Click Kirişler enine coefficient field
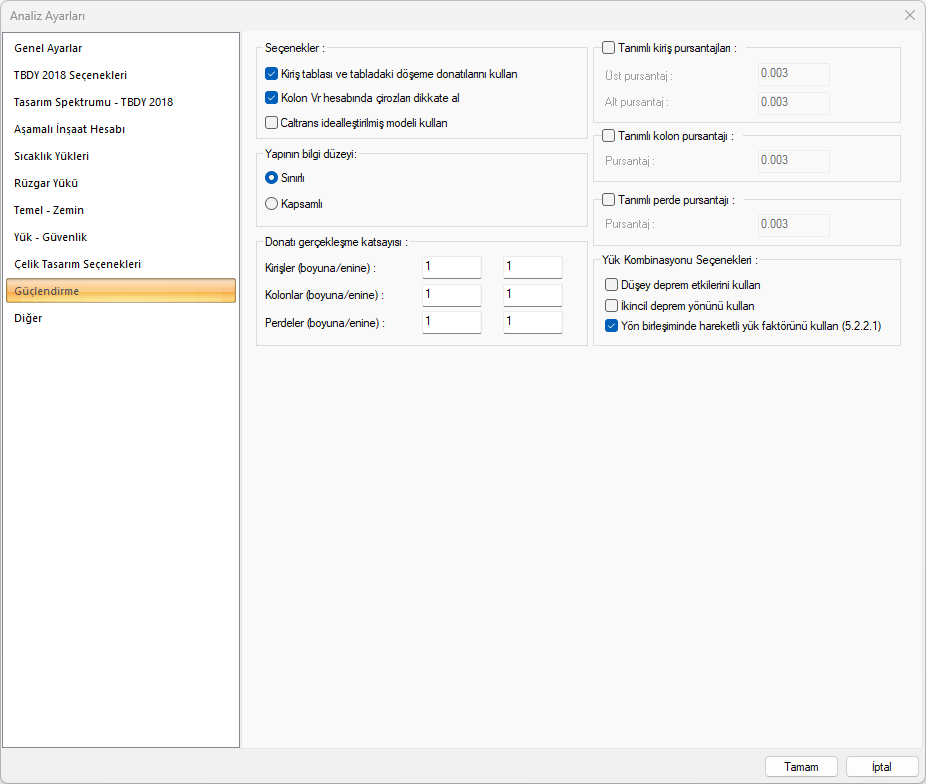The image size is (926, 784). [x=533, y=267]
